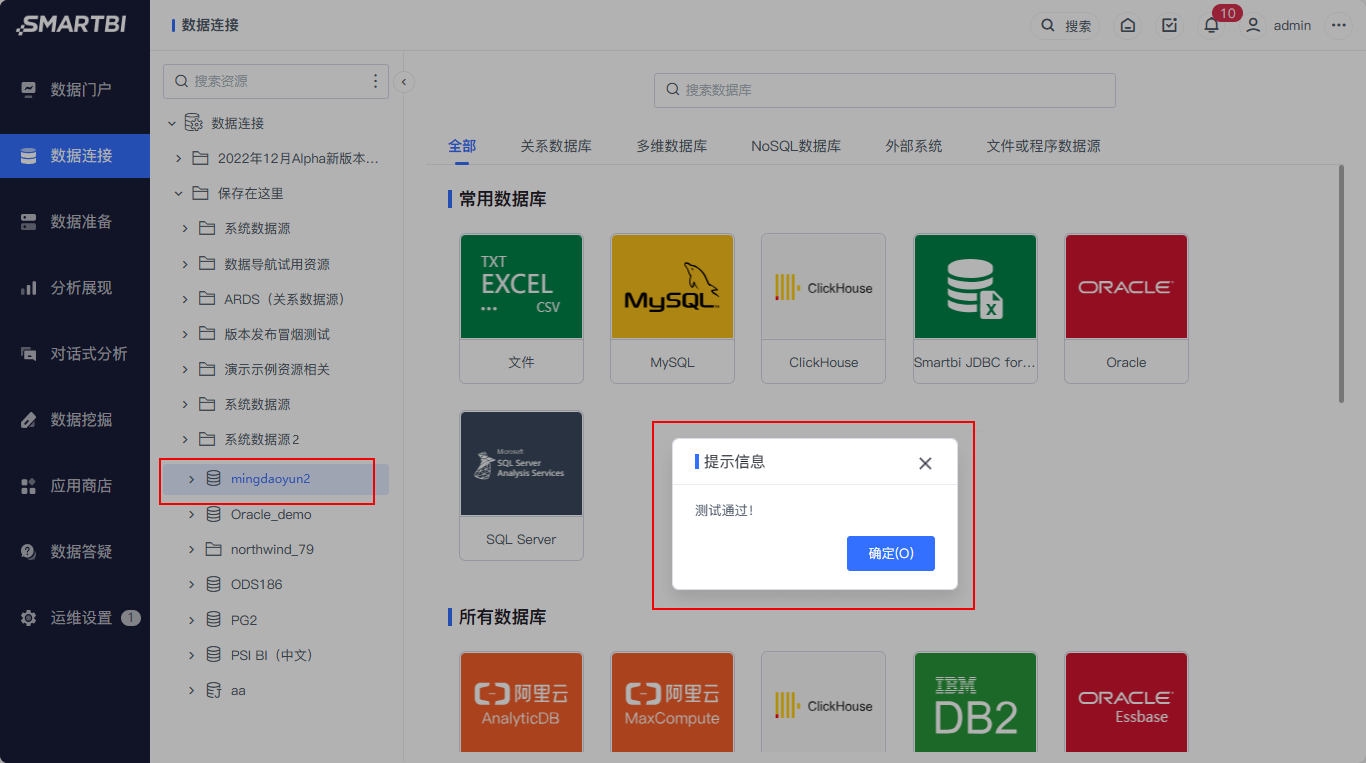Expand the 演示示例资源相关 folder

tap(185, 369)
